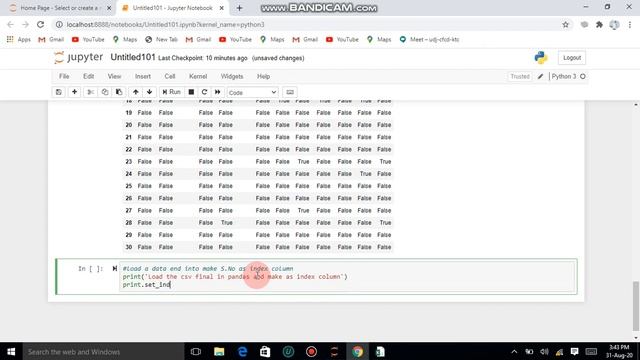640x360 pixels.
Task: Rename notebook via the Untitled101 title
Action: [133, 58]
